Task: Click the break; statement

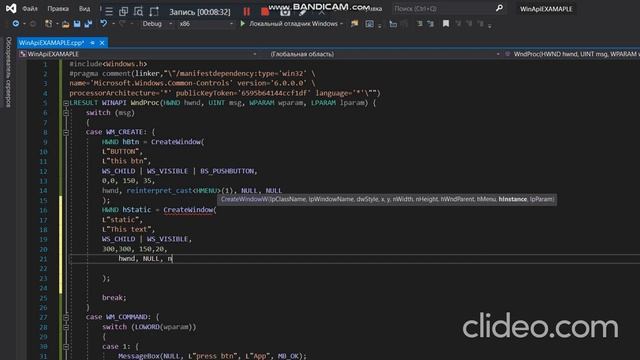Action: click(x=114, y=298)
